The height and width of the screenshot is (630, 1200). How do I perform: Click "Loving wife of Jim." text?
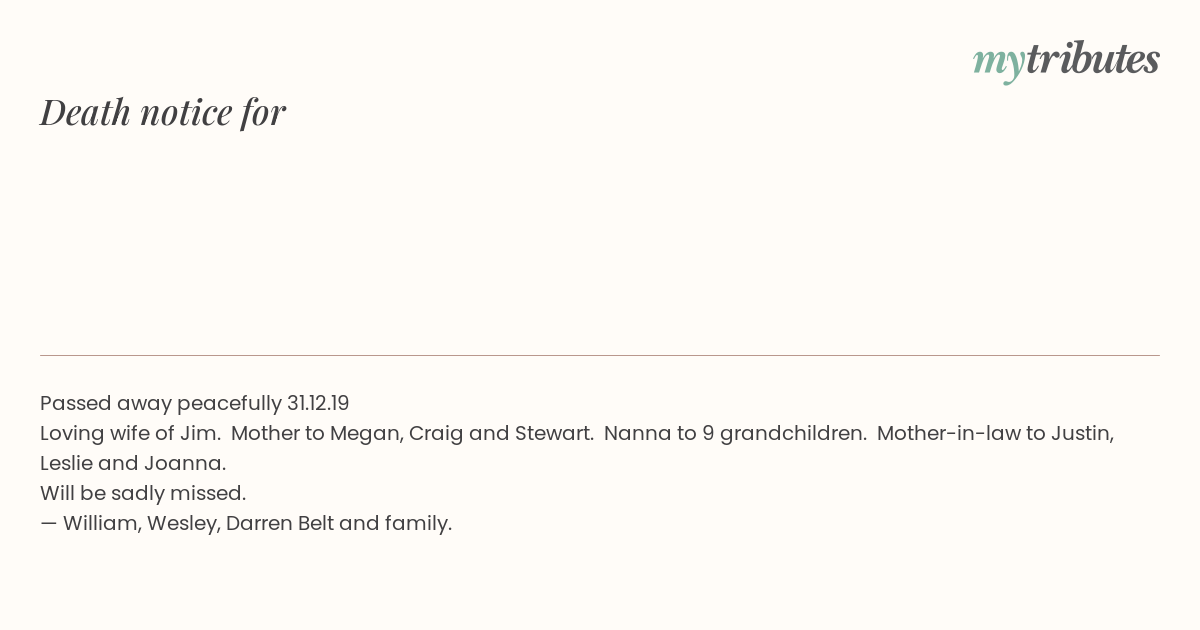131,434
